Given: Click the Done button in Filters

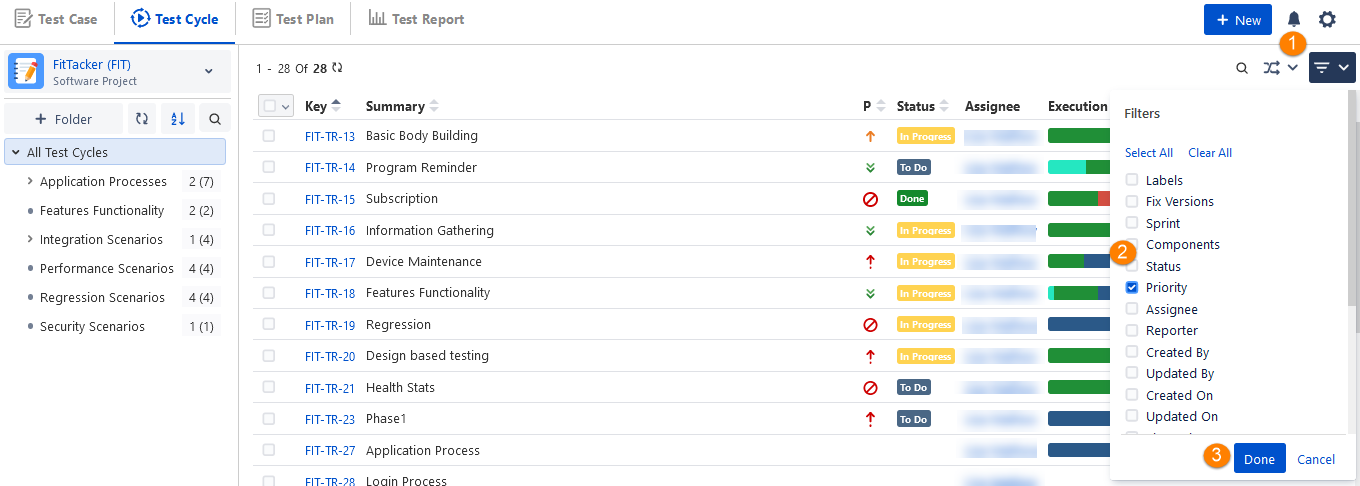Looking at the screenshot, I should pyautogui.click(x=1260, y=459).
